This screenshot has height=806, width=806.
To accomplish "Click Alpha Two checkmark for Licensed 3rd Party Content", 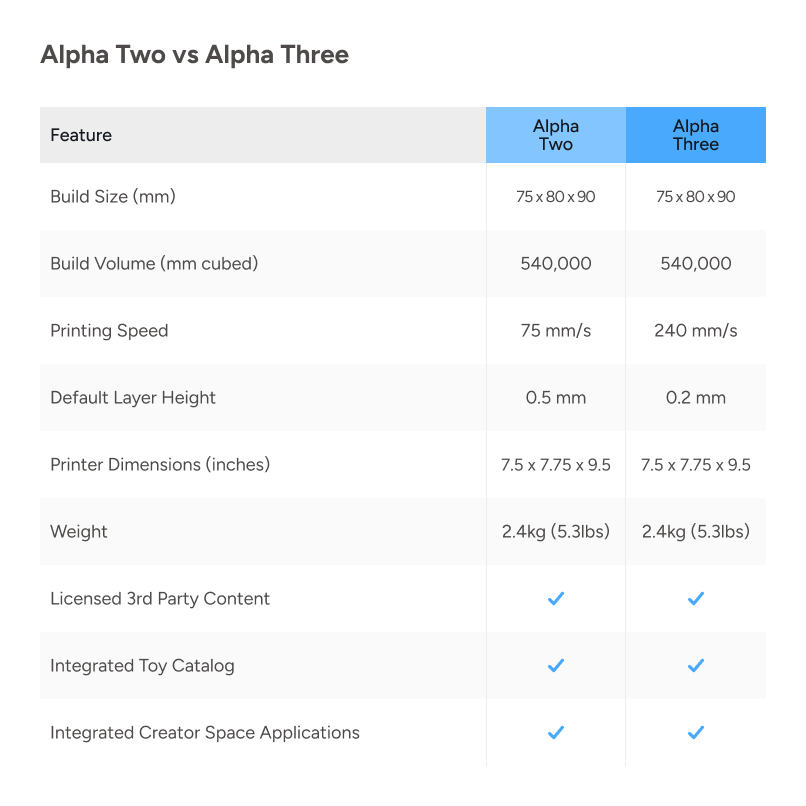I will (x=556, y=598).
